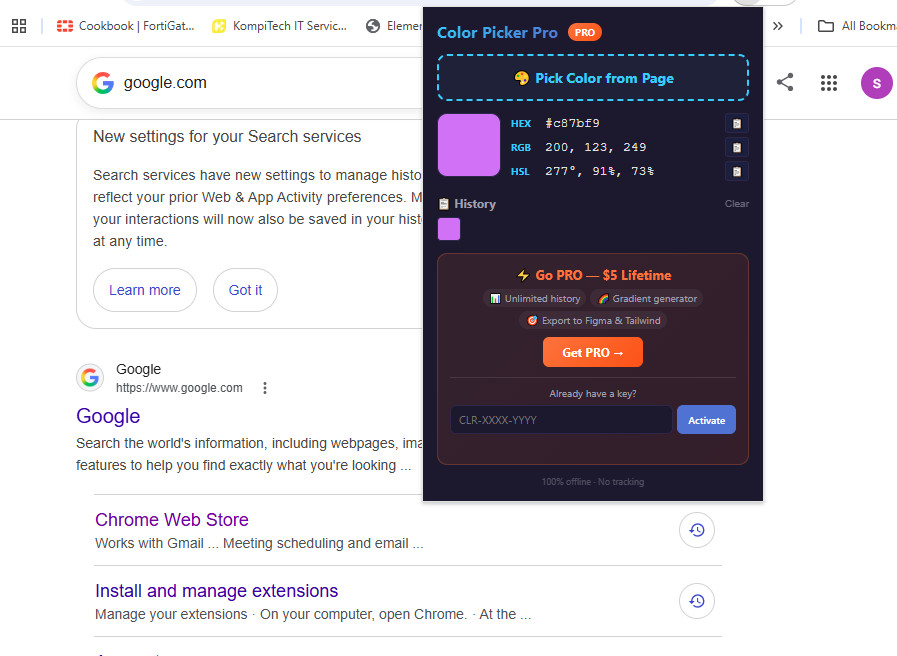Copy the HSL value 277°, 91%, 73%
The width and height of the screenshot is (897, 656).
tap(737, 172)
